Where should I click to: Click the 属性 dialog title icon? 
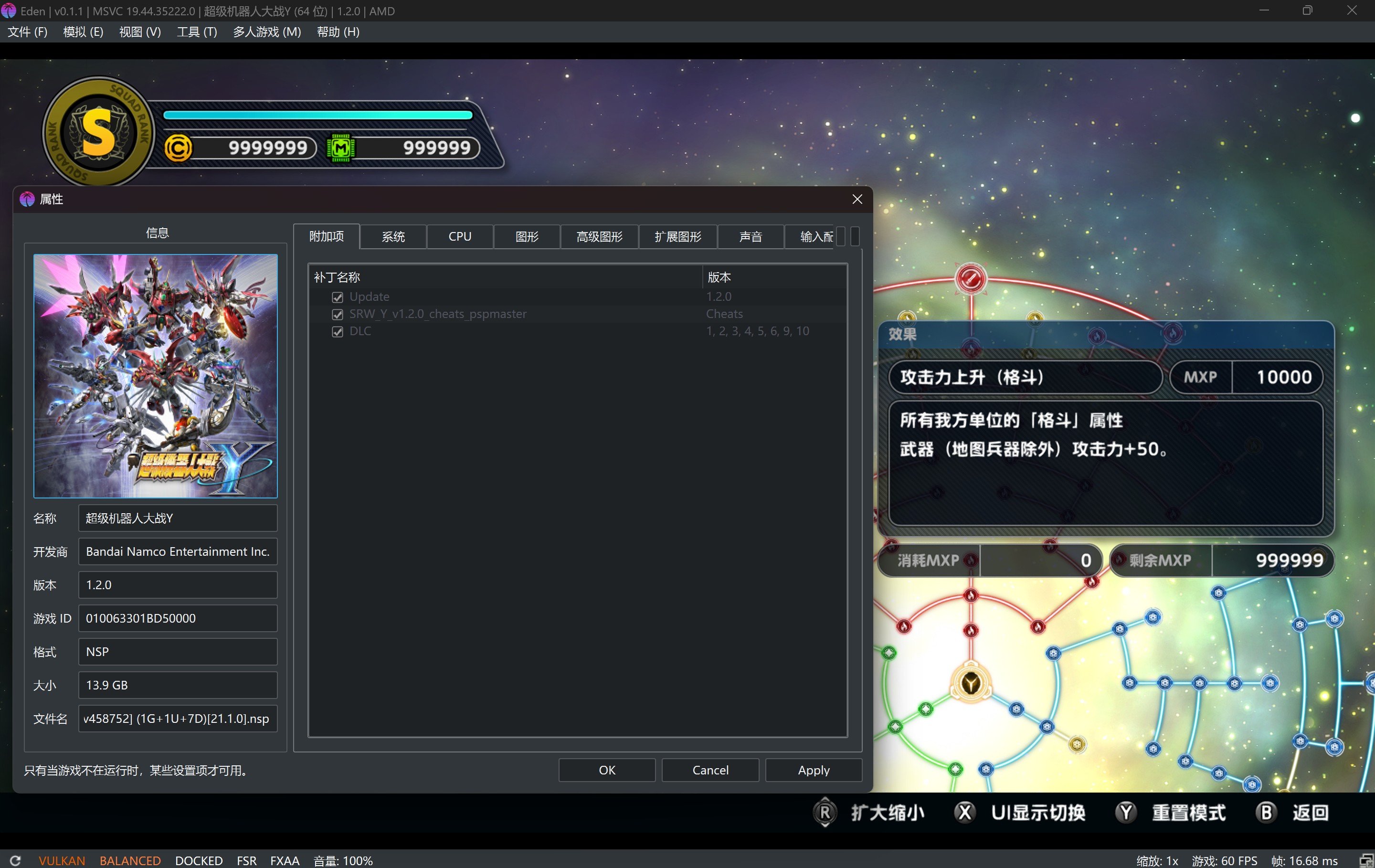click(x=27, y=199)
